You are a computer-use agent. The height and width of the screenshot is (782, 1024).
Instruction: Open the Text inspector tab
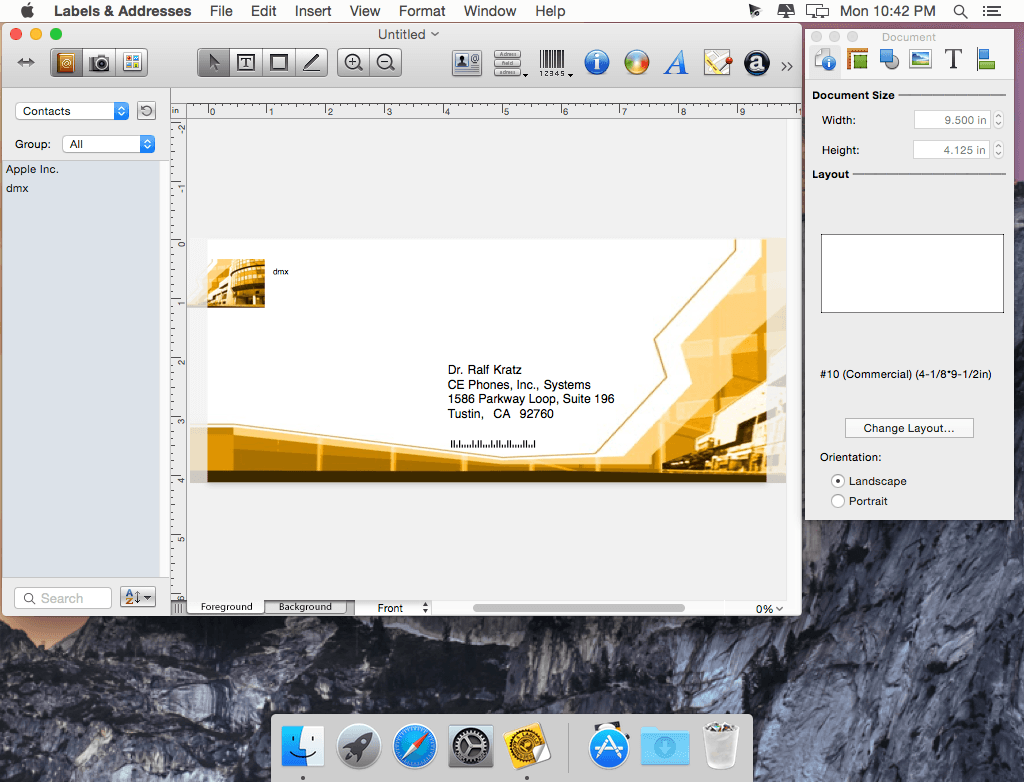click(953, 59)
